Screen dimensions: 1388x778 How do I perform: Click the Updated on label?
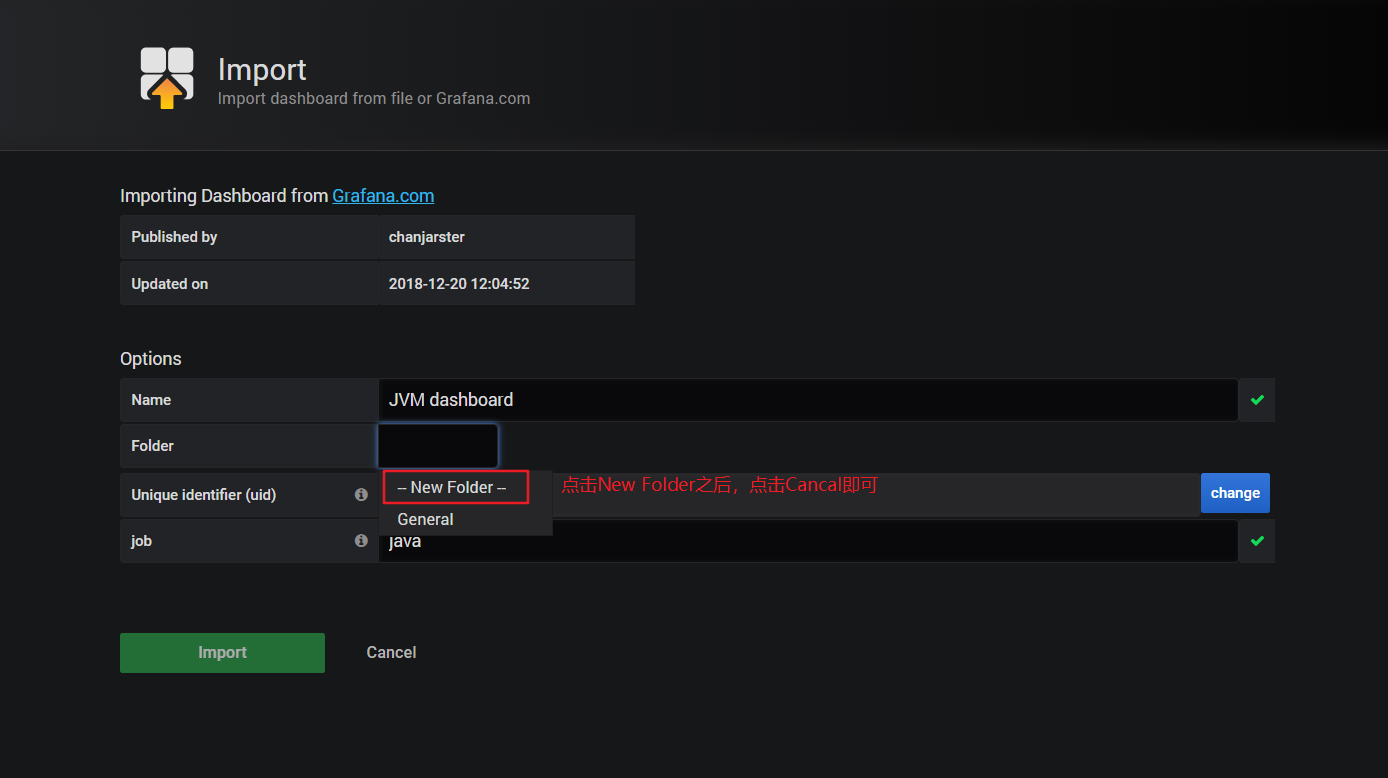point(170,284)
